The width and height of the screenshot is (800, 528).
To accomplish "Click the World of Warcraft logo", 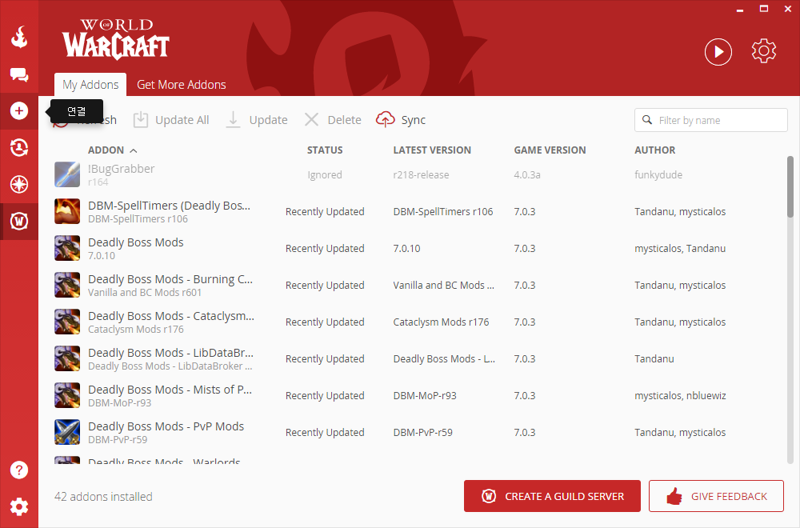I will click(116, 39).
